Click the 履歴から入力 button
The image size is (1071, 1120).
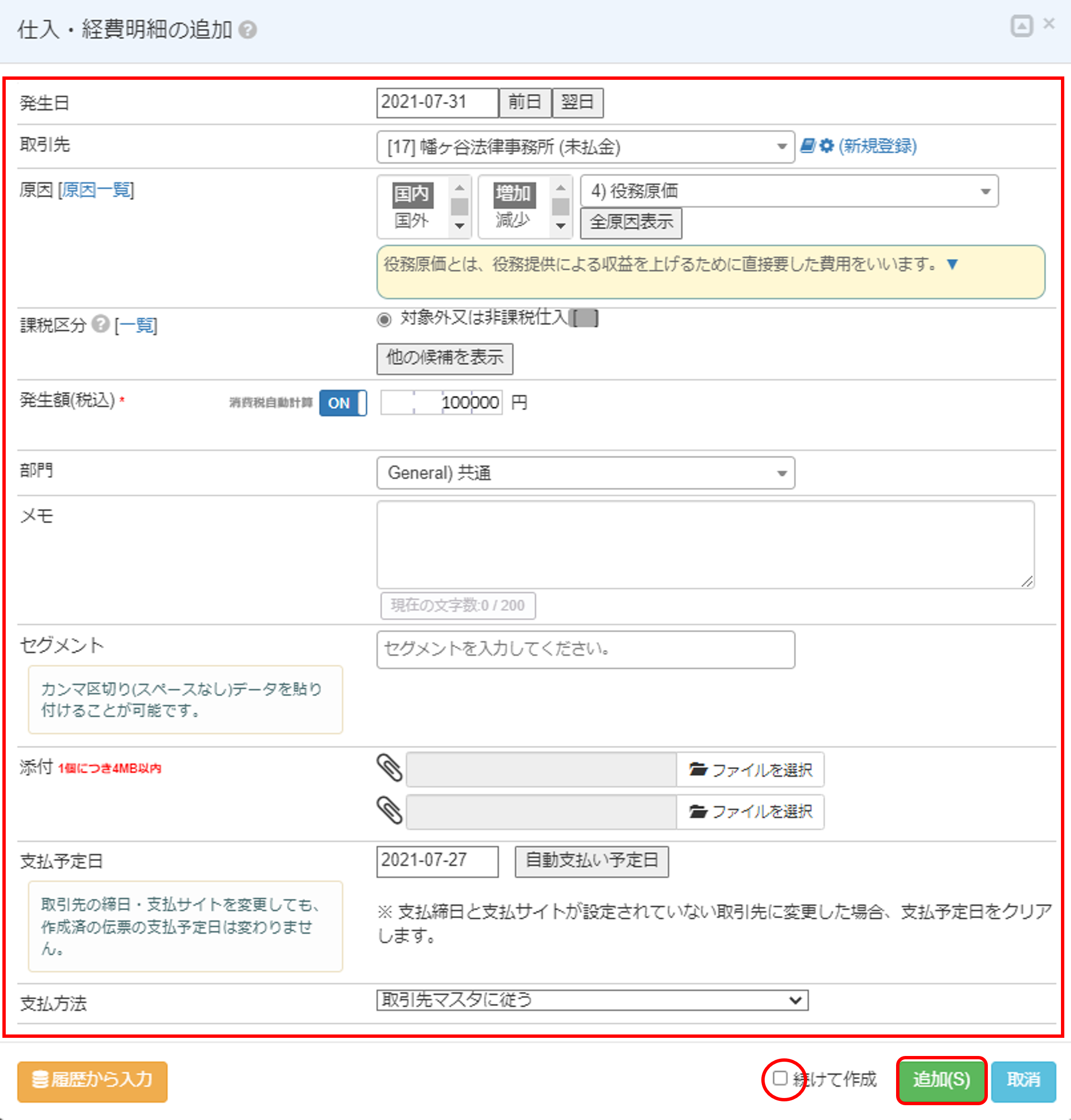click(x=93, y=1081)
